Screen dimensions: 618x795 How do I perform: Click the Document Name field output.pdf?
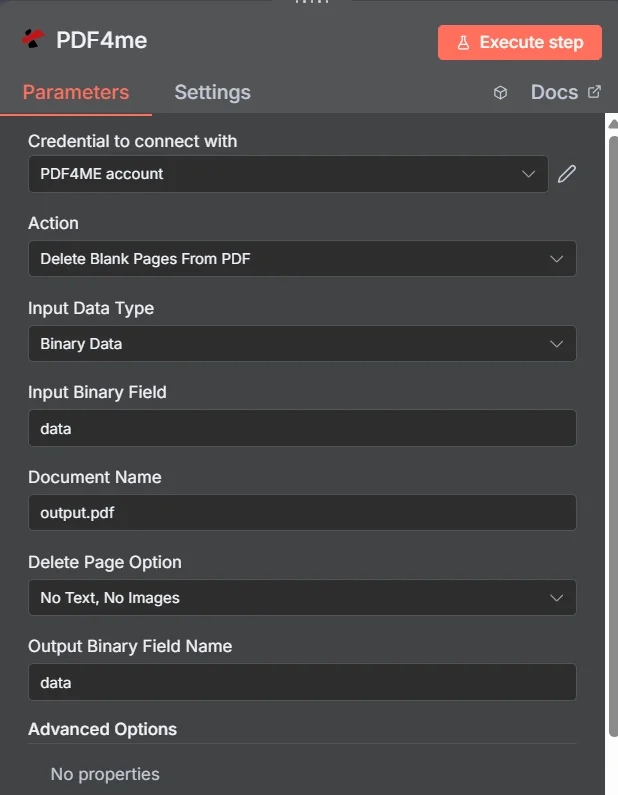pyautogui.click(x=302, y=513)
